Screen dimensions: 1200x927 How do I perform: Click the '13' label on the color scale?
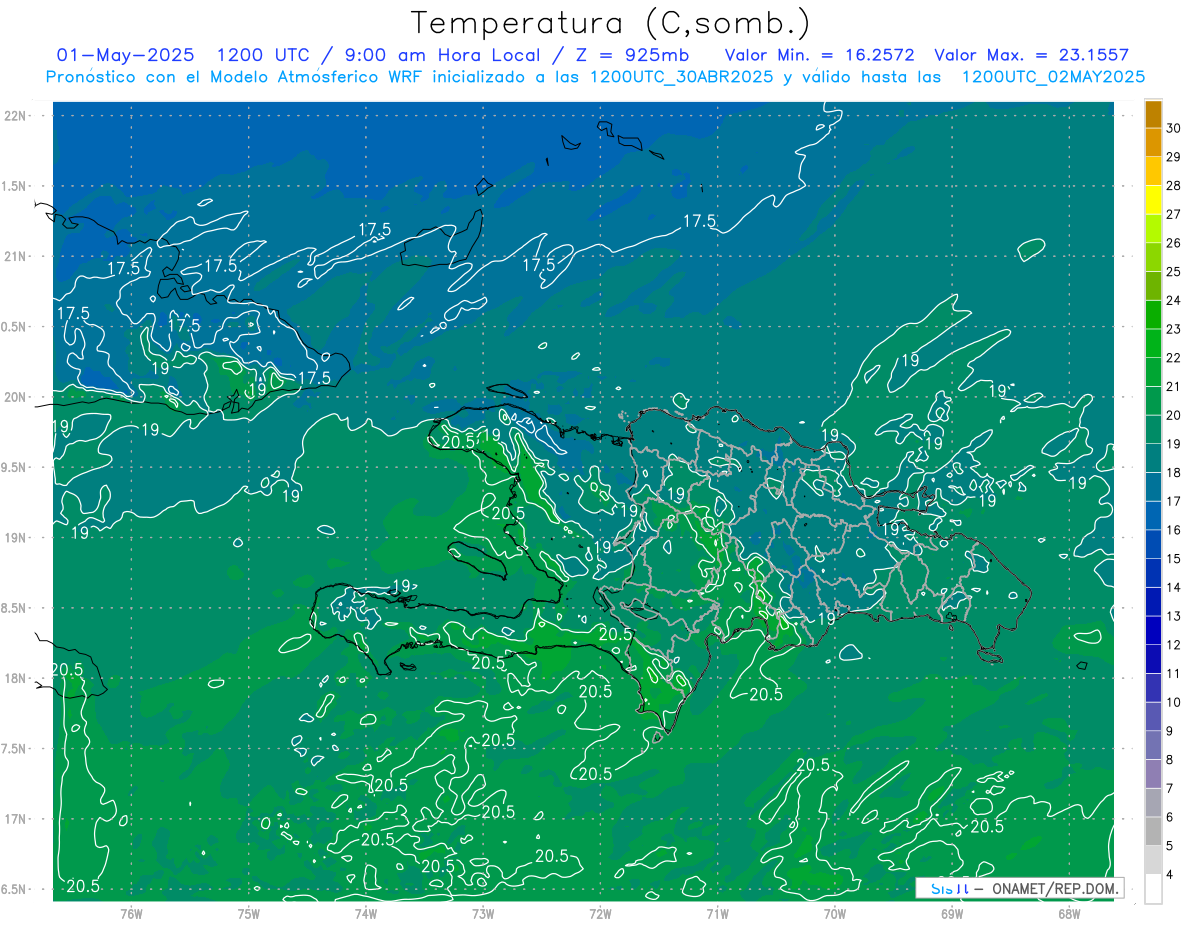[x=1174, y=616]
